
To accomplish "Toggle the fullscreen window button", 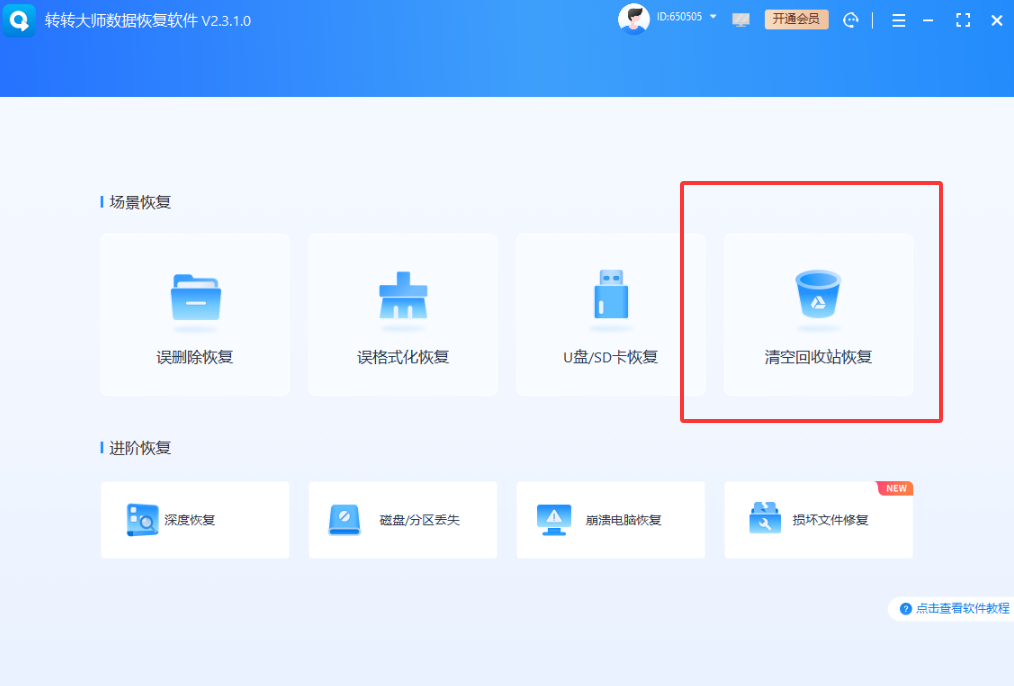I will pos(963,21).
